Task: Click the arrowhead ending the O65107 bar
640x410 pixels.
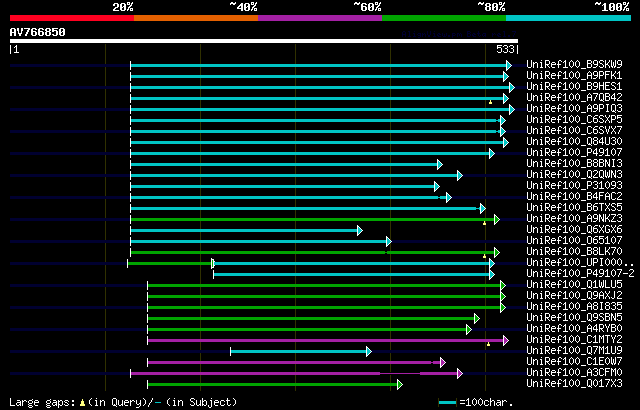Action: (389, 242)
